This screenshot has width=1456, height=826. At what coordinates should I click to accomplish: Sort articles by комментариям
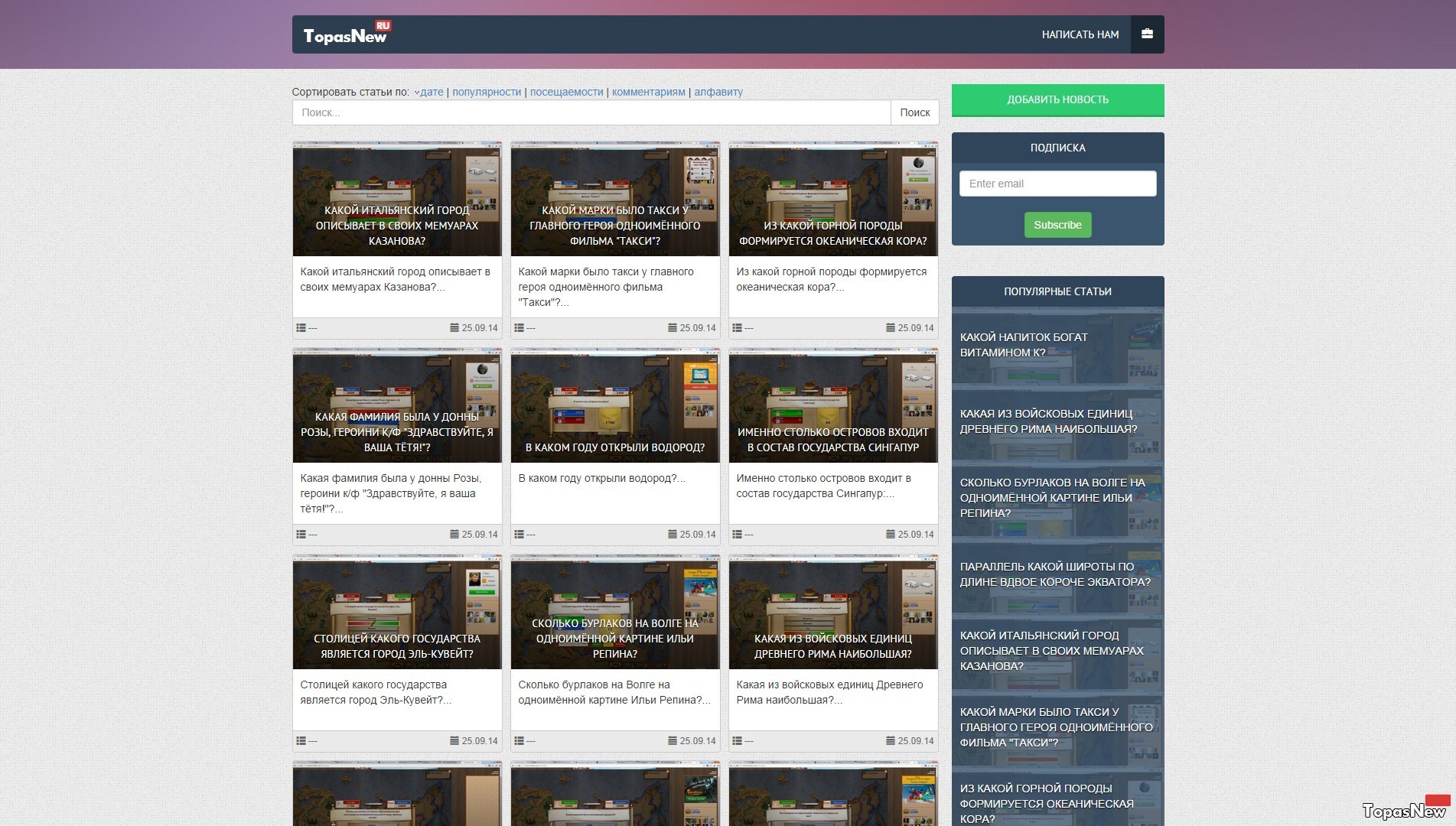coord(648,93)
